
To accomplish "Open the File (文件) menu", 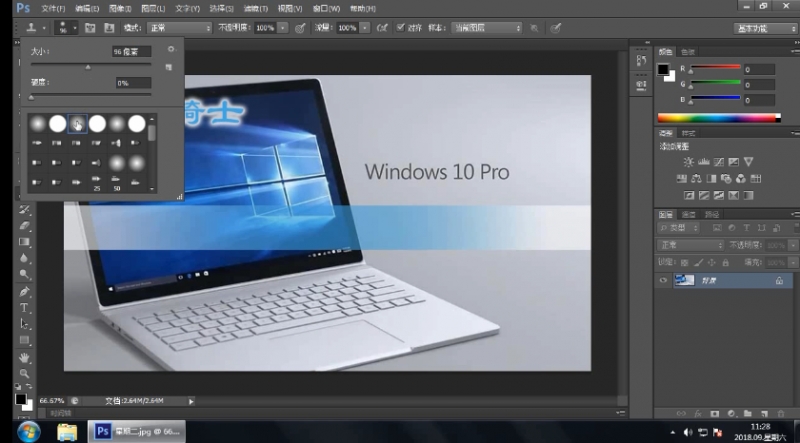I will point(53,9).
